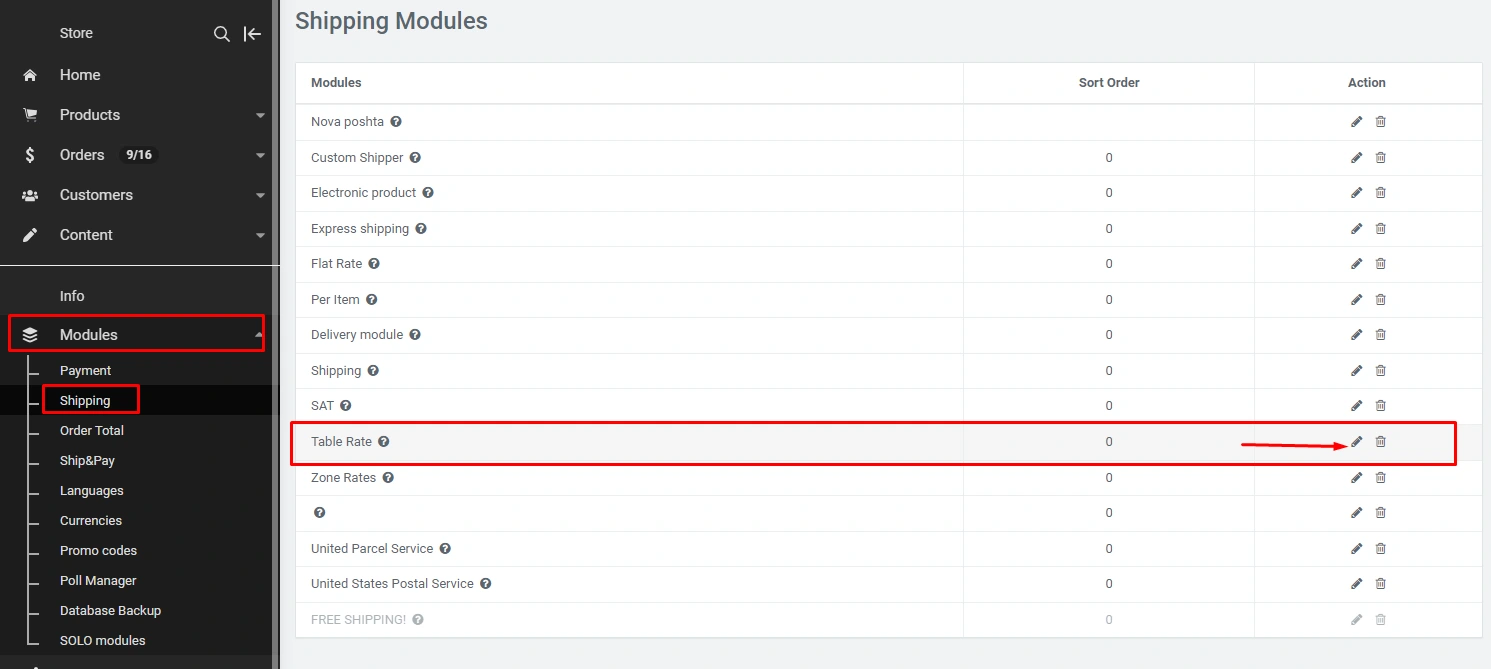Delete the United Parcel Service module

(x=1381, y=549)
